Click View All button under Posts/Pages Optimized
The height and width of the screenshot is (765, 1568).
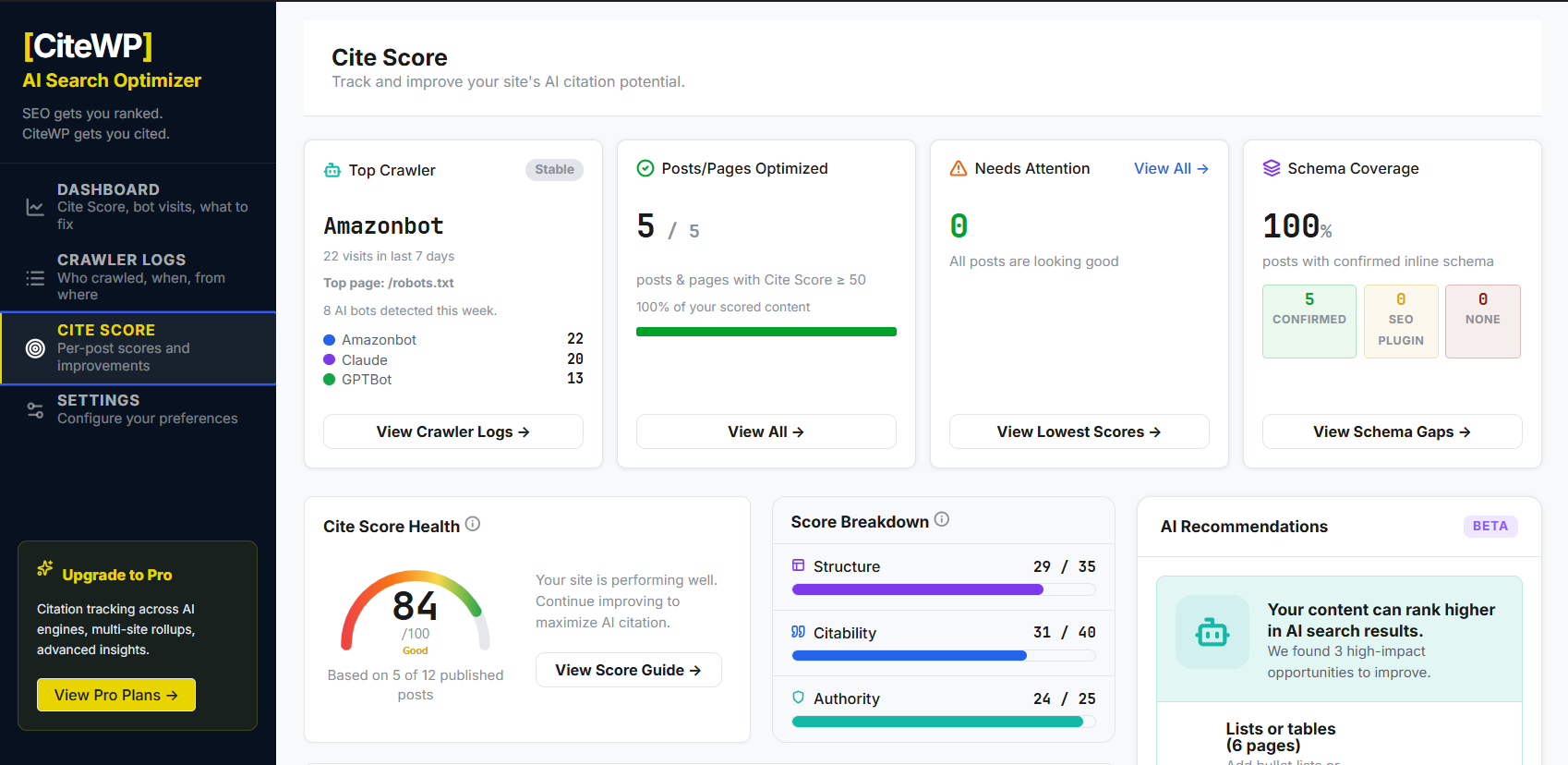point(766,431)
